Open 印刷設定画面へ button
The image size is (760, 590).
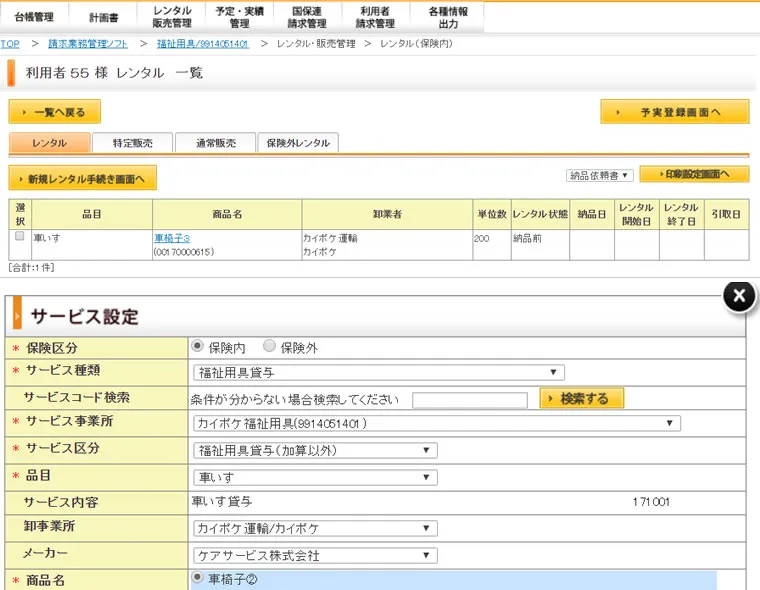693,174
